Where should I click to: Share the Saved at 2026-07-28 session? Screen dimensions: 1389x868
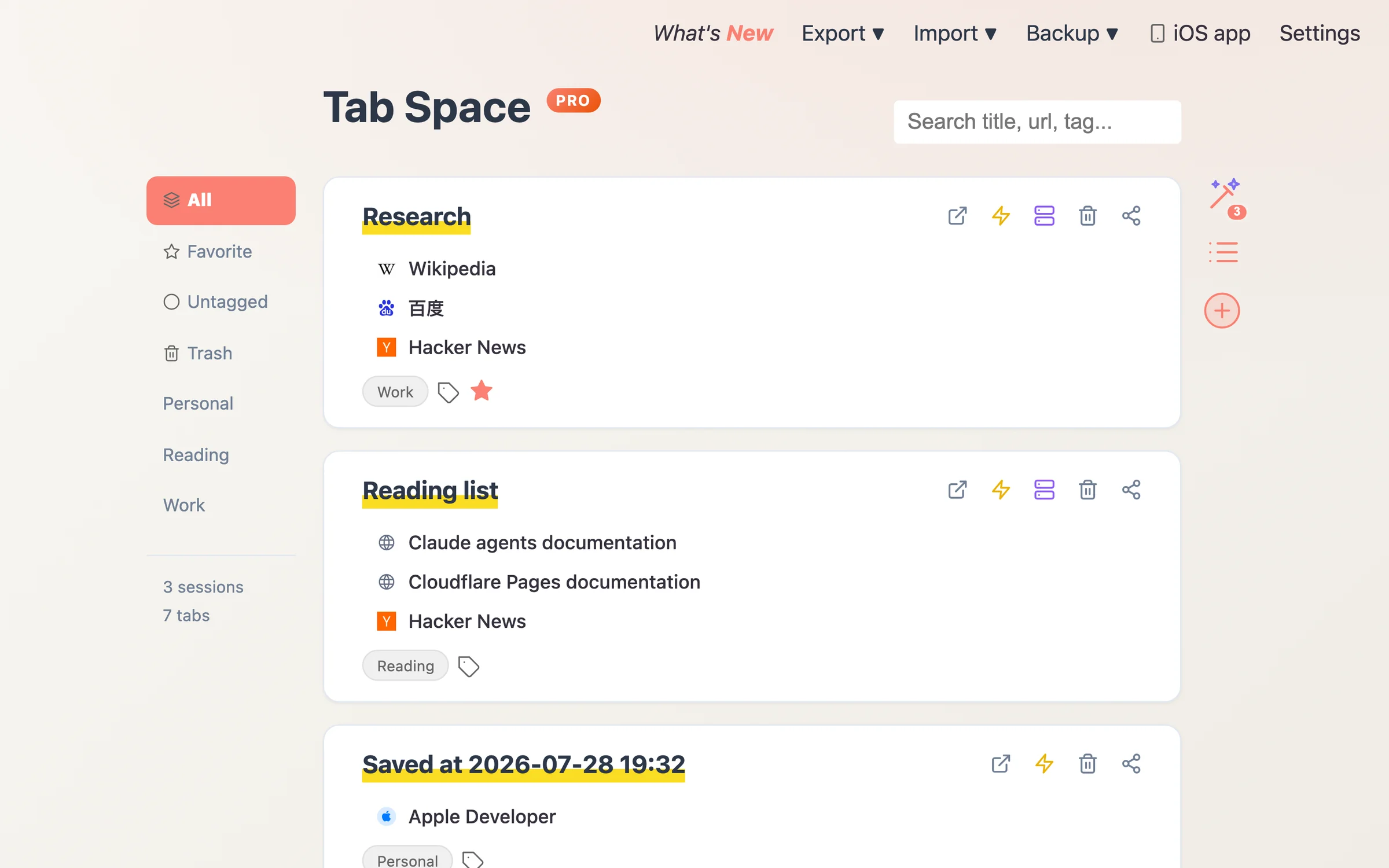[1131, 764]
